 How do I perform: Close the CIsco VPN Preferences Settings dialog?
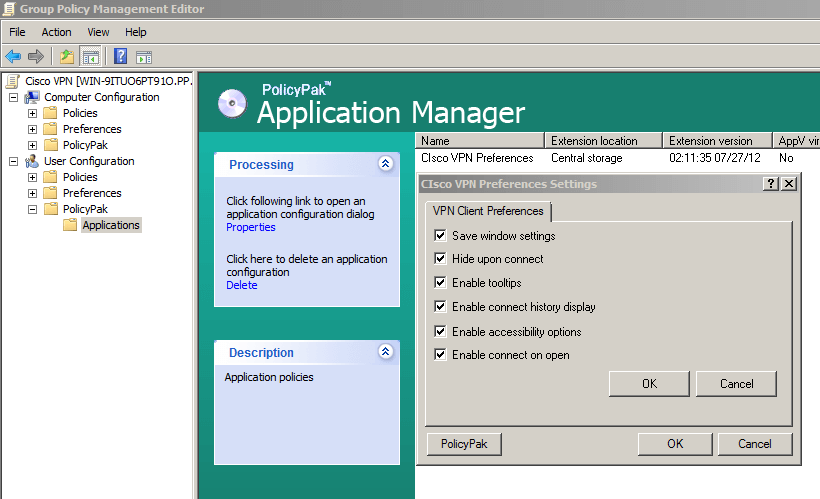(x=789, y=184)
